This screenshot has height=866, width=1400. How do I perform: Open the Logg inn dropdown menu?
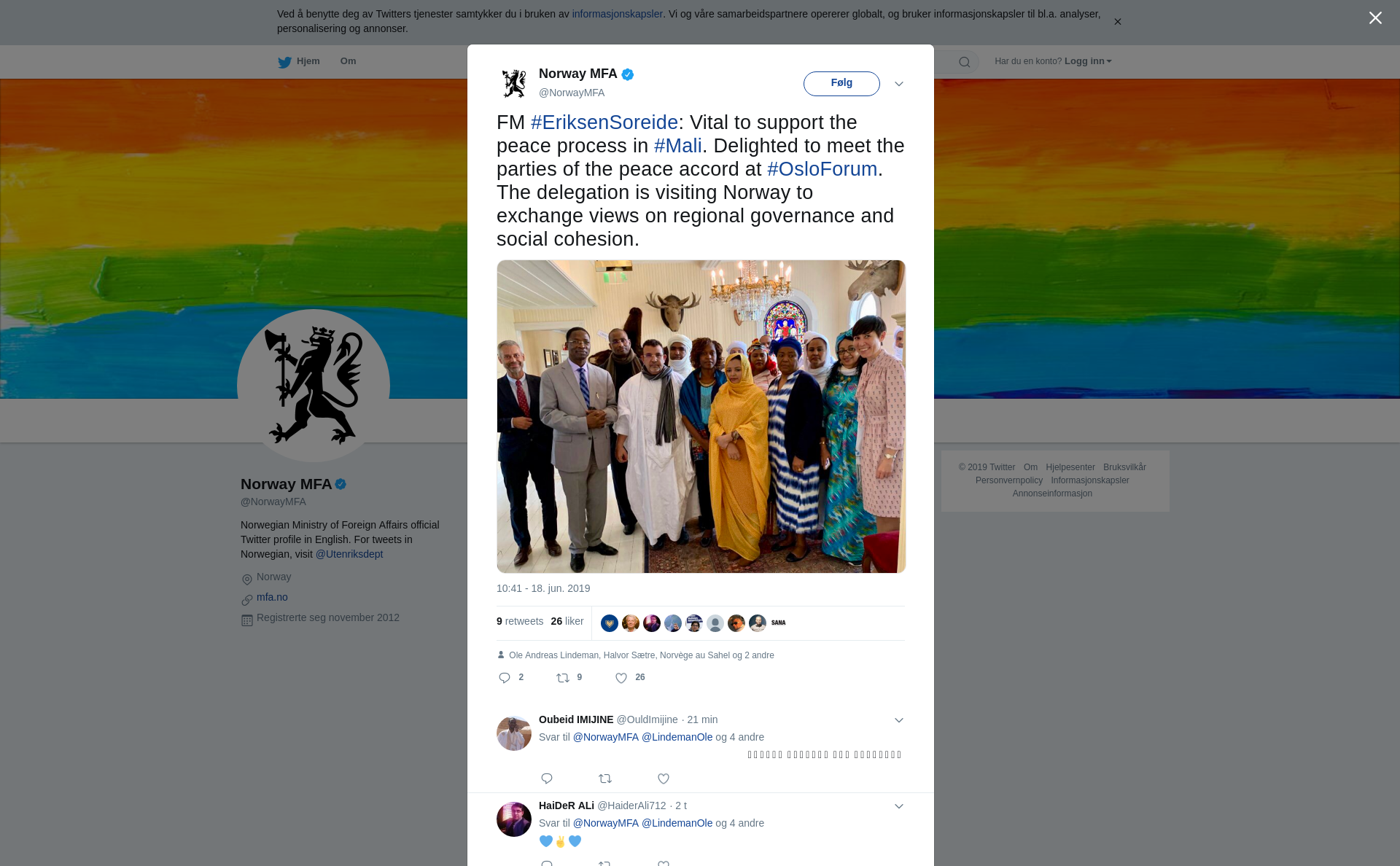point(1088,61)
